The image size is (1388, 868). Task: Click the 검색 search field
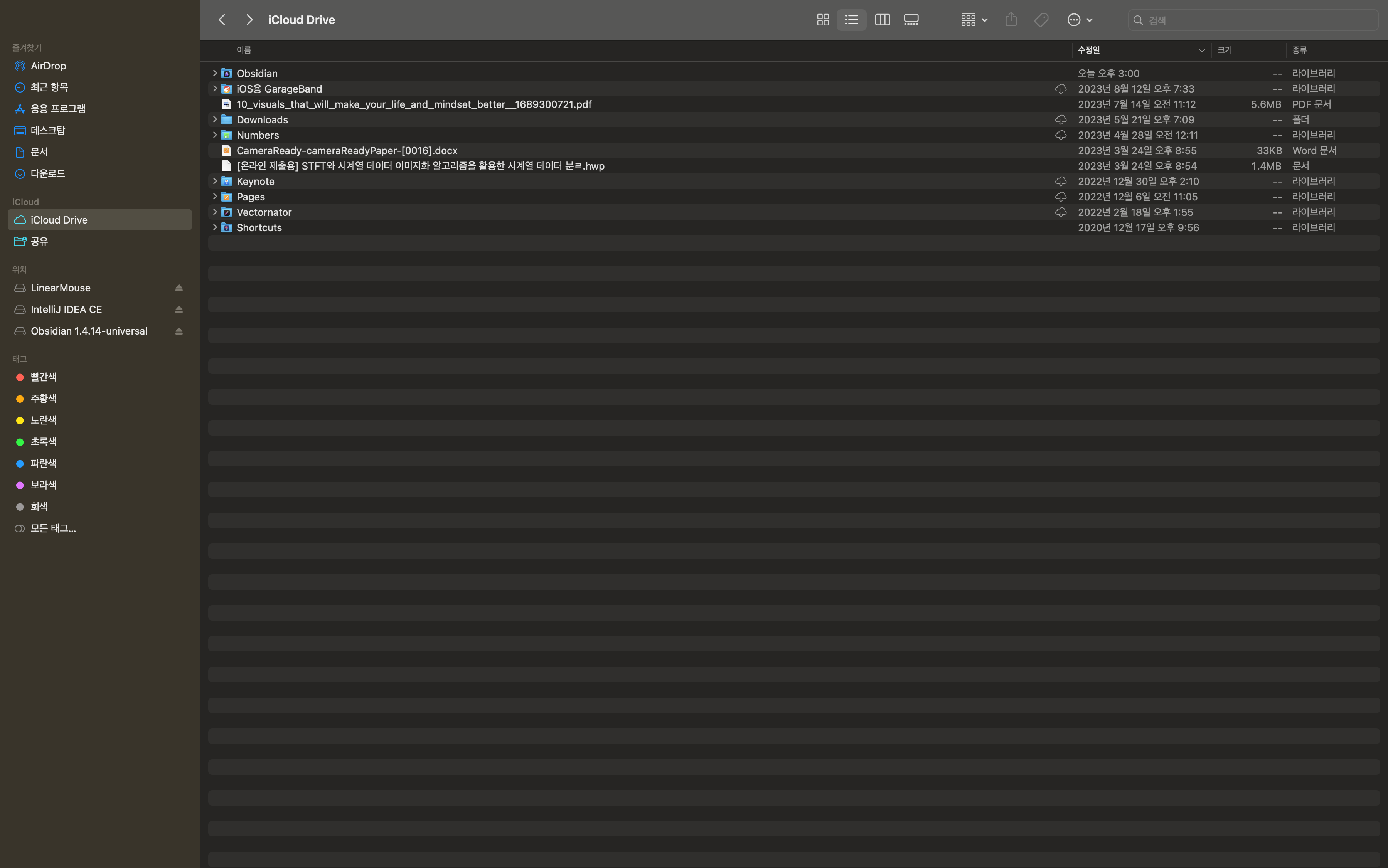pos(1258,20)
